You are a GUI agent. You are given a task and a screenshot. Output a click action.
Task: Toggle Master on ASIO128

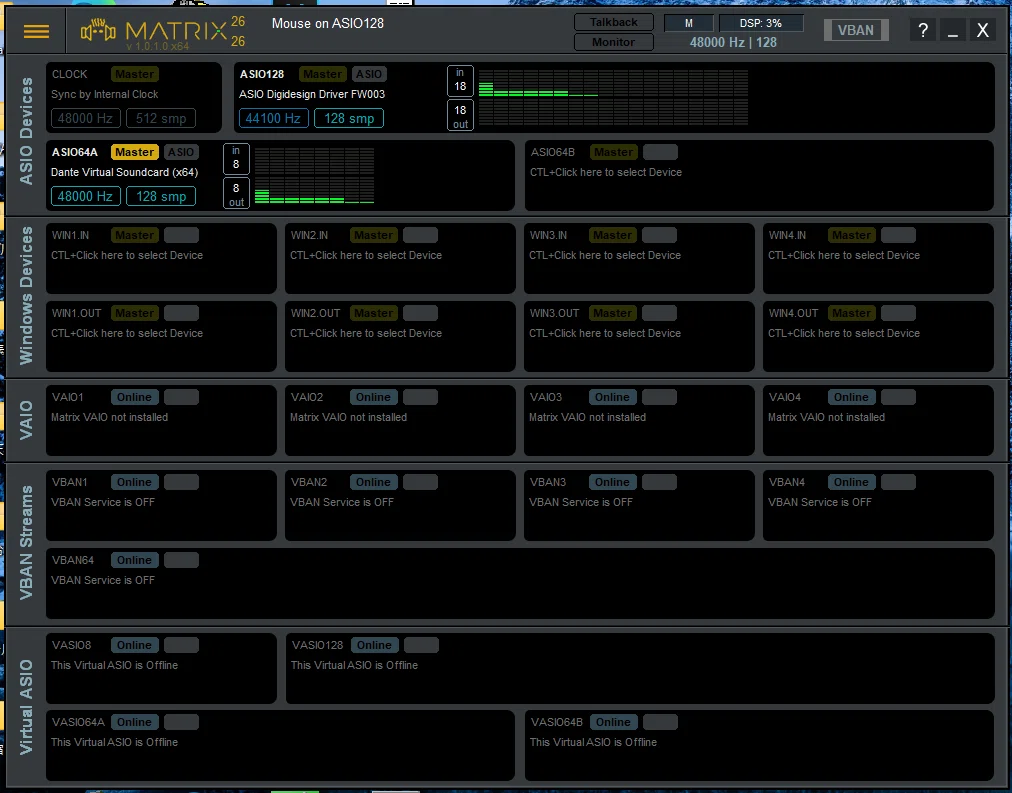pos(323,74)
